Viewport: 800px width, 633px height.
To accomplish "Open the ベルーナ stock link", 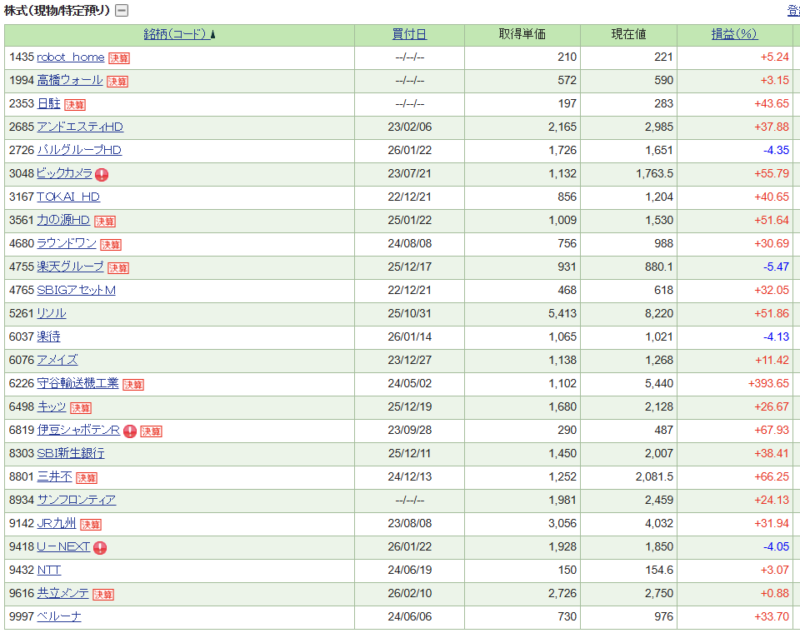I will [x=59, y=617].
